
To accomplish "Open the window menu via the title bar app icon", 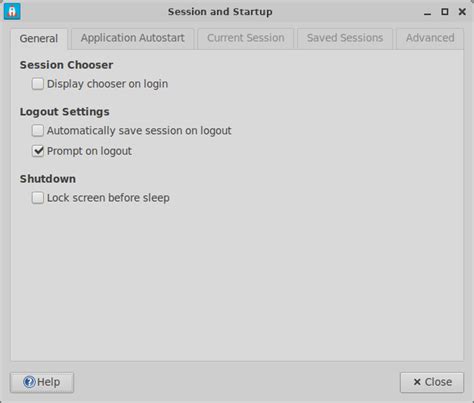I will [12, 11].
